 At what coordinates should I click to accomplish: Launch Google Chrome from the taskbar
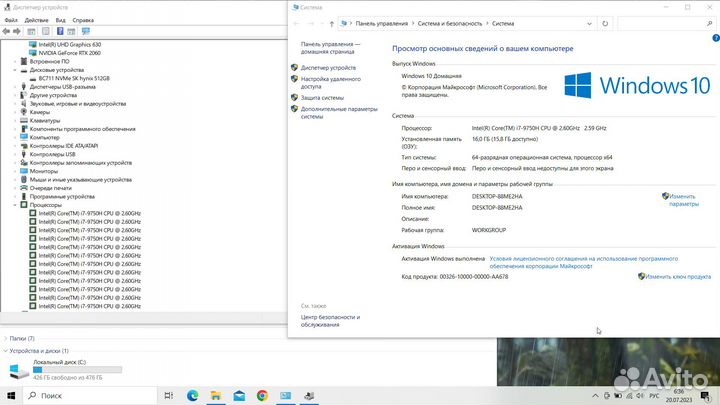click(262, 395)
